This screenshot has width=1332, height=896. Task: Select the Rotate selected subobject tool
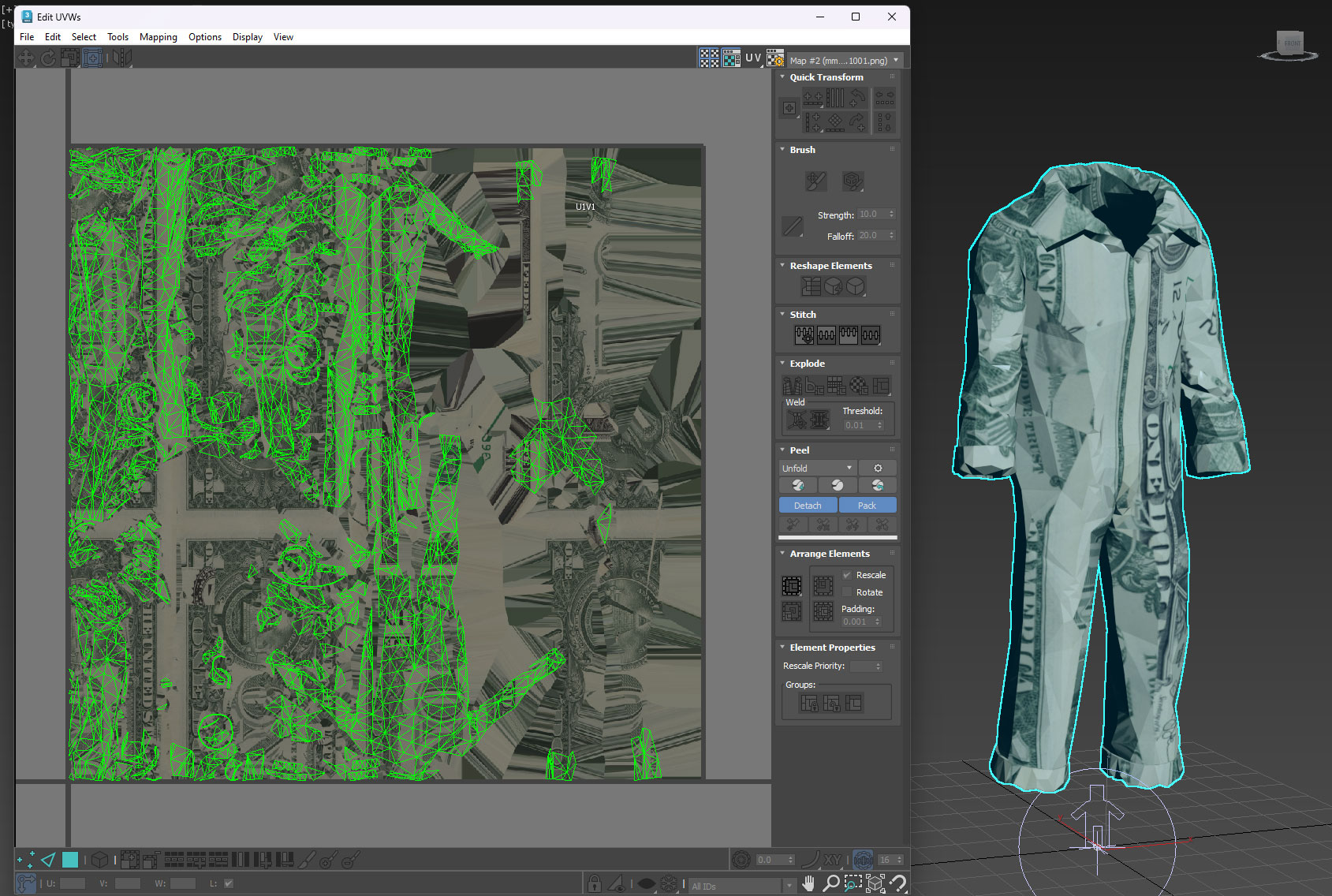tap(48, 58)
